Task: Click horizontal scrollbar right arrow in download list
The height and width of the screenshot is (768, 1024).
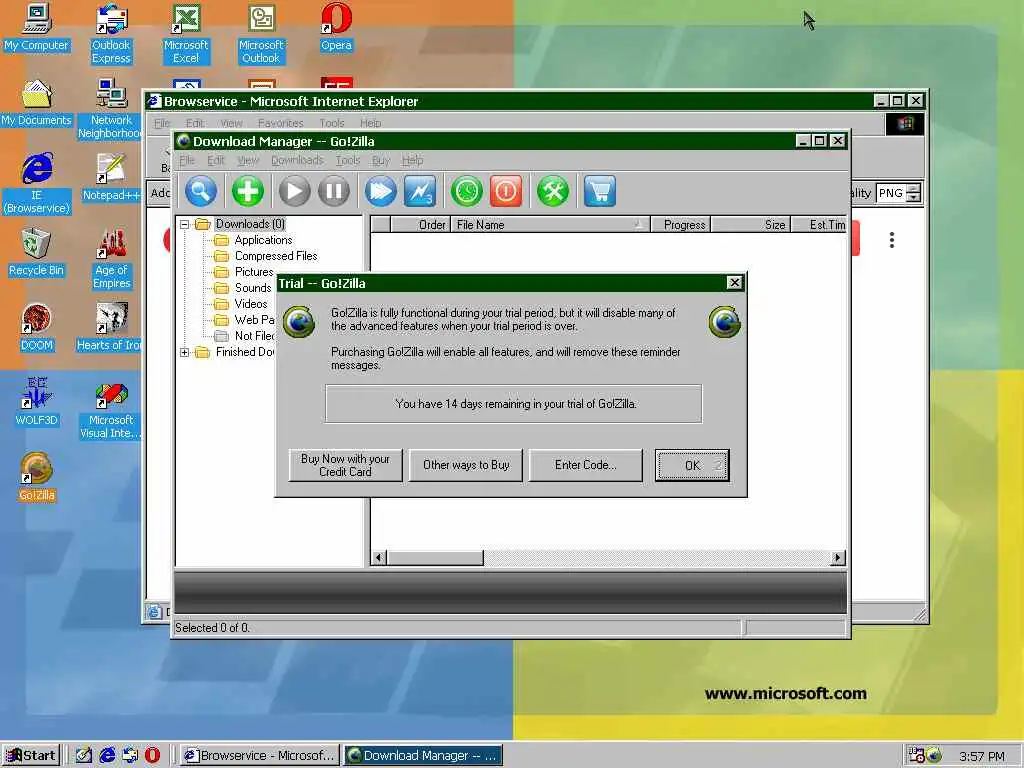Action: (838, 558)
